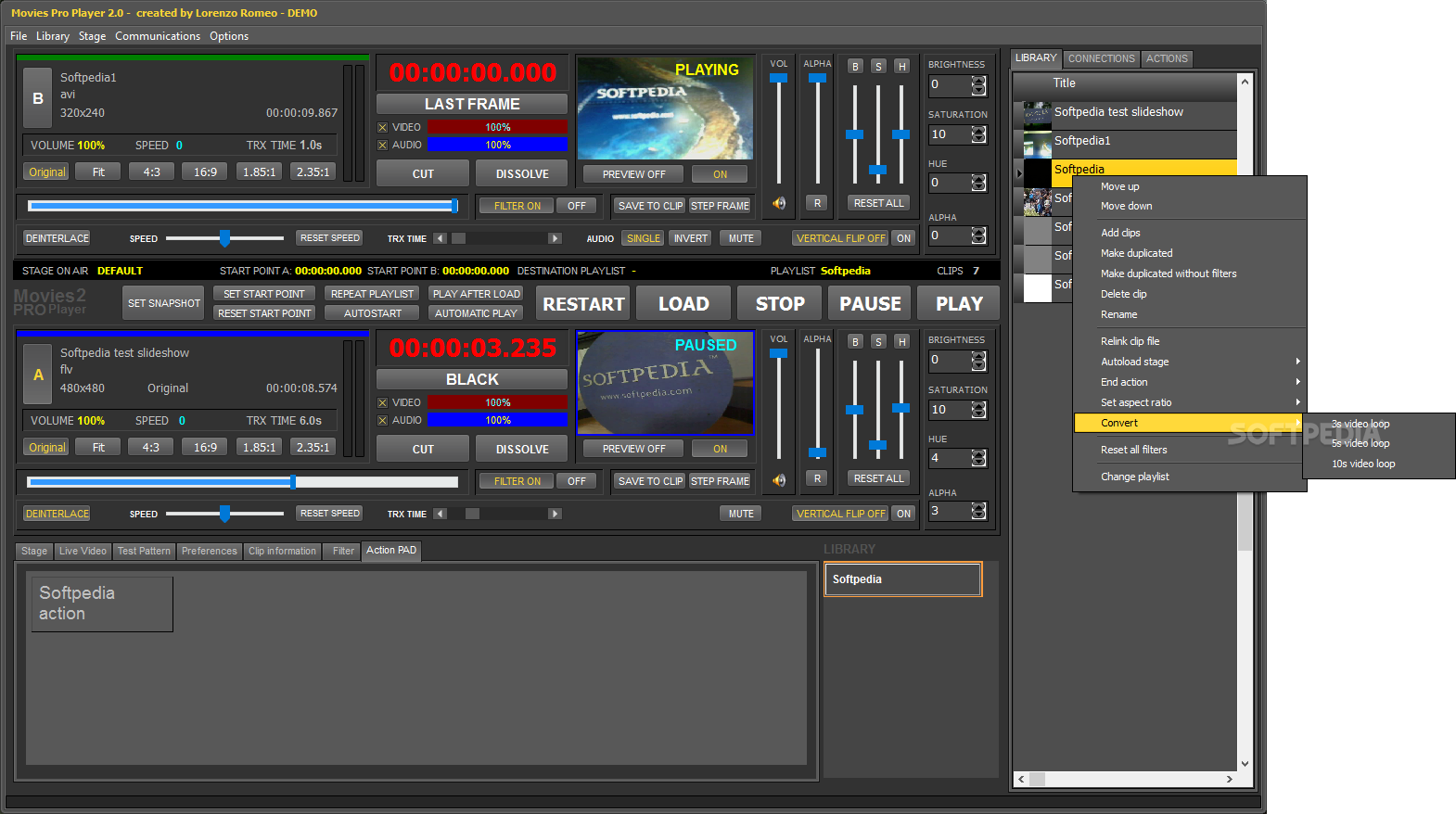Expand the Set aspect ratio submenu
Screen dimensions: 1456x814
(1190, 402)
